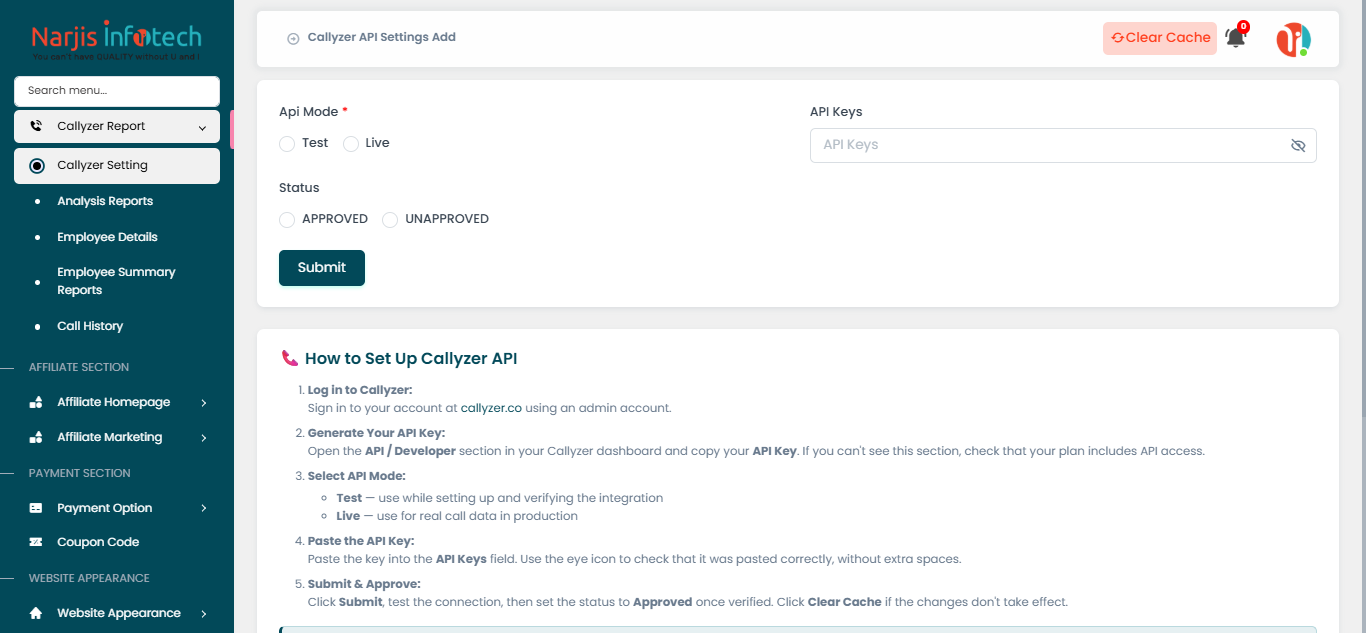Collapse the Callyzer Report menu
This screenshot has height=633, width=1366.
pos(202,127)
